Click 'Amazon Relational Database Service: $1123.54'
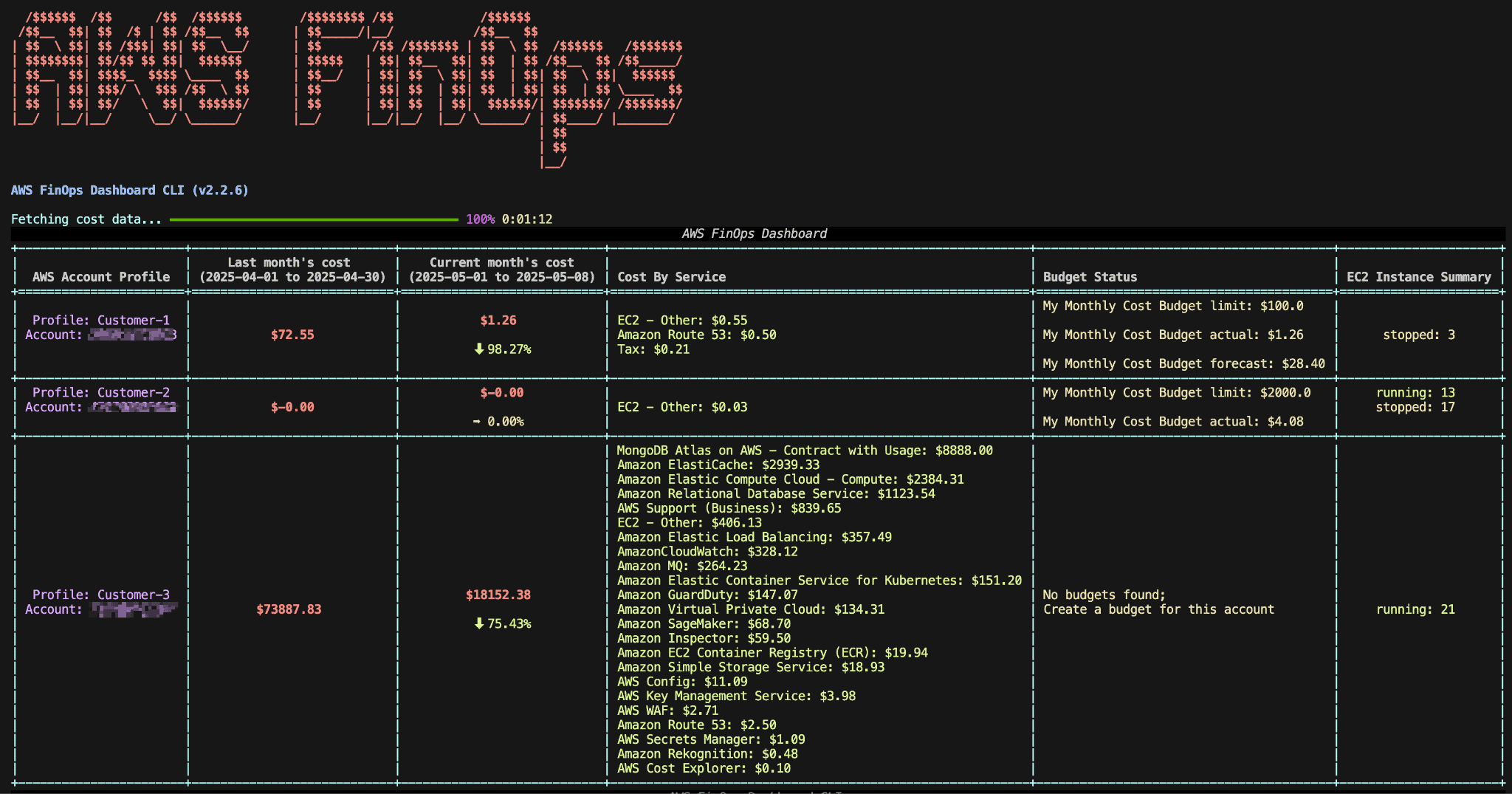The width and height of the screenshot is (1512, 794). click(776, 494)
